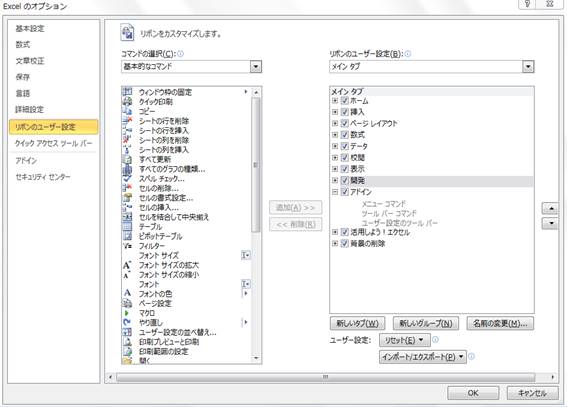The height and width of the screenshot is (407, 567).
Task: Click the 名前の変更 button
Action: click(x=500, y=323)
